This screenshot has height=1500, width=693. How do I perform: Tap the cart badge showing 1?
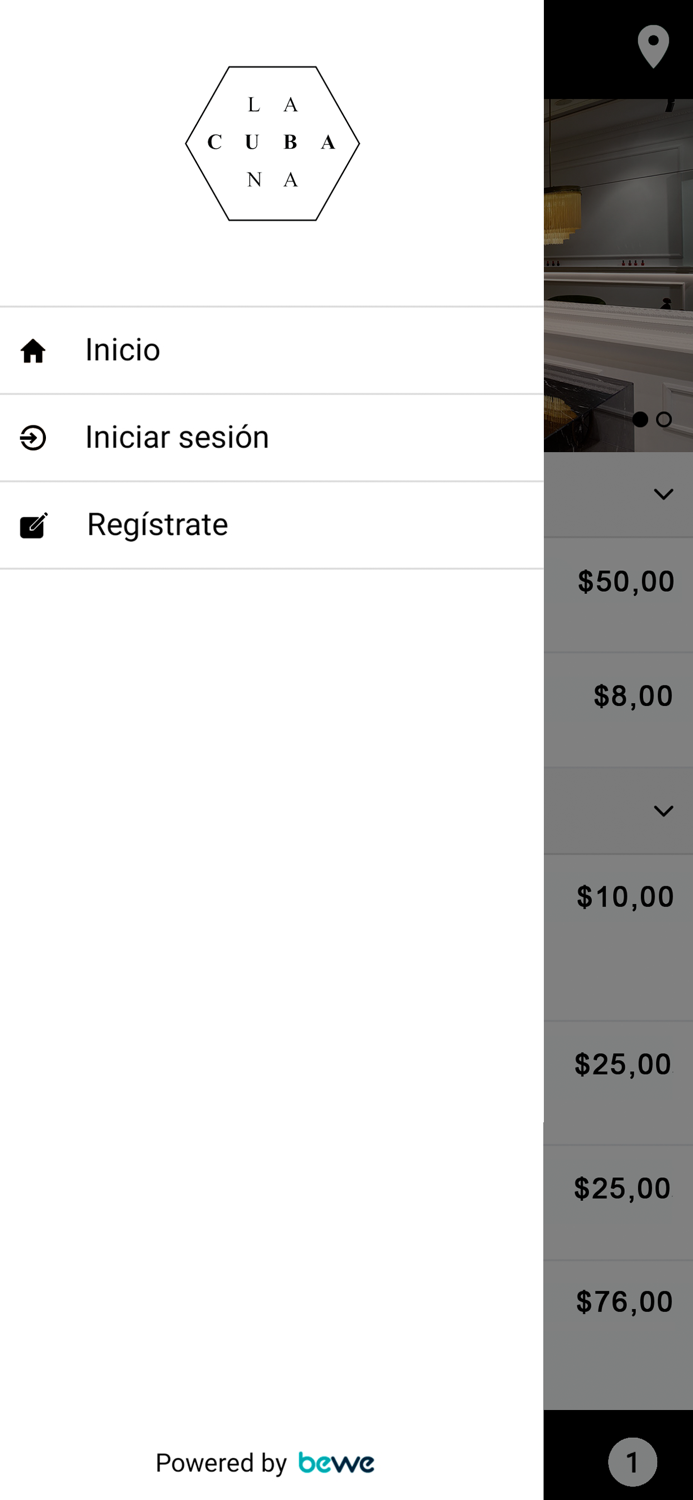tap(632, 1463)
